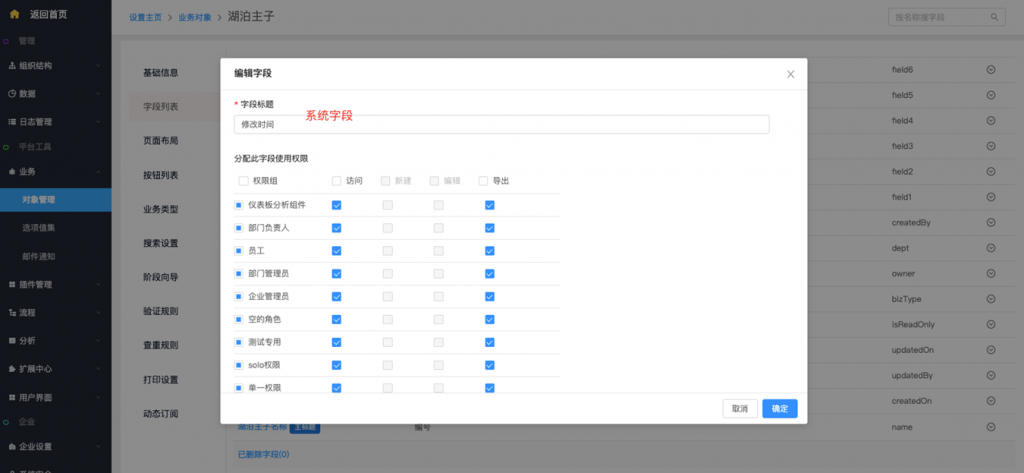Click the 组织结构 sidebar icon

coord(12,66)
